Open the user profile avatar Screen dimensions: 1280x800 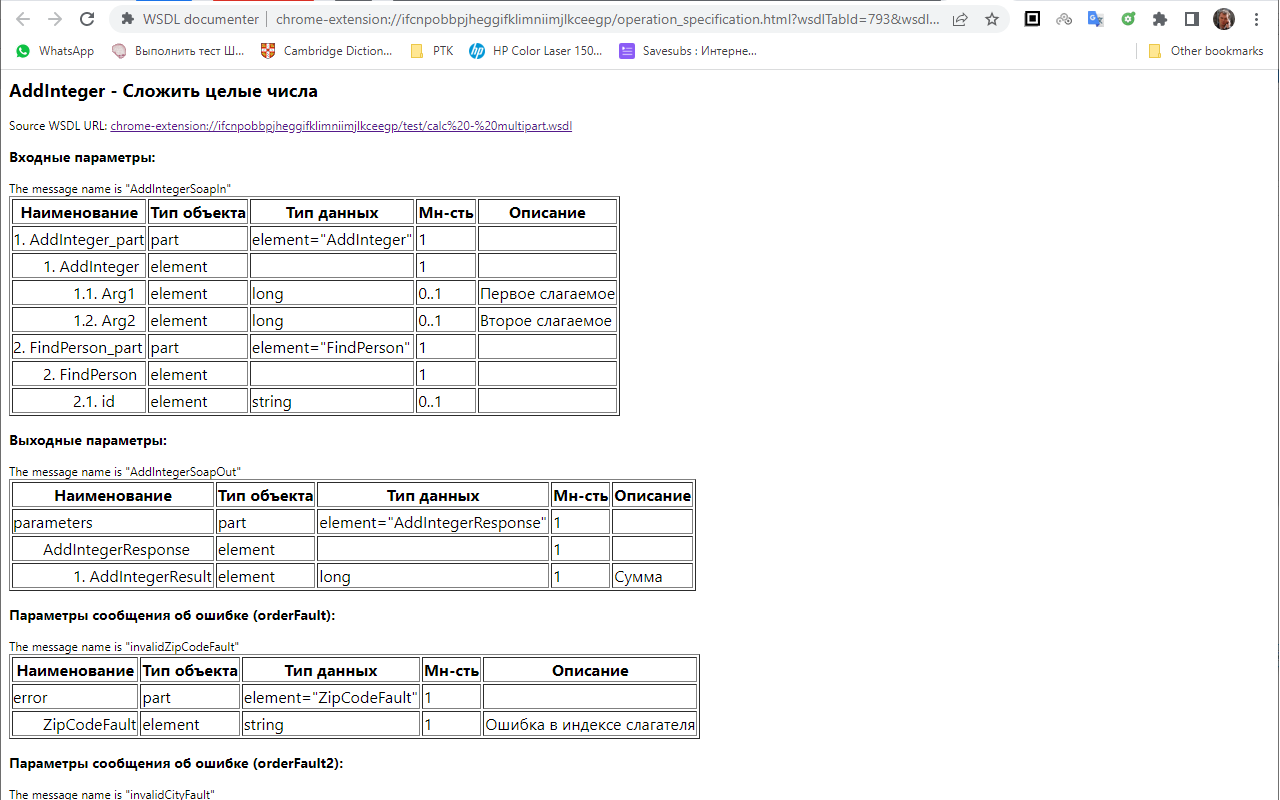[1224, 19]
